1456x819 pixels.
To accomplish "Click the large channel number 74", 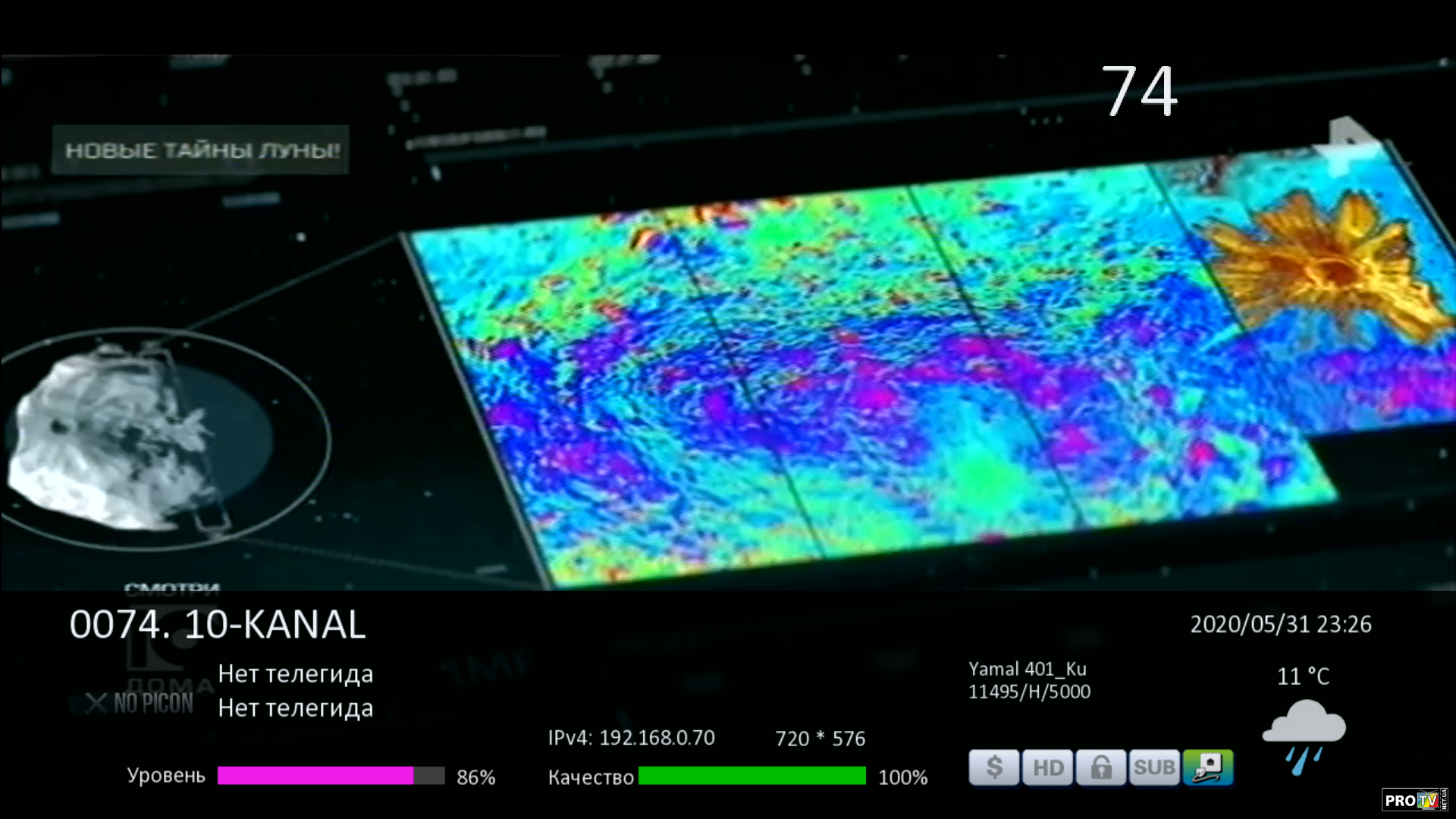I will 1139,92.
